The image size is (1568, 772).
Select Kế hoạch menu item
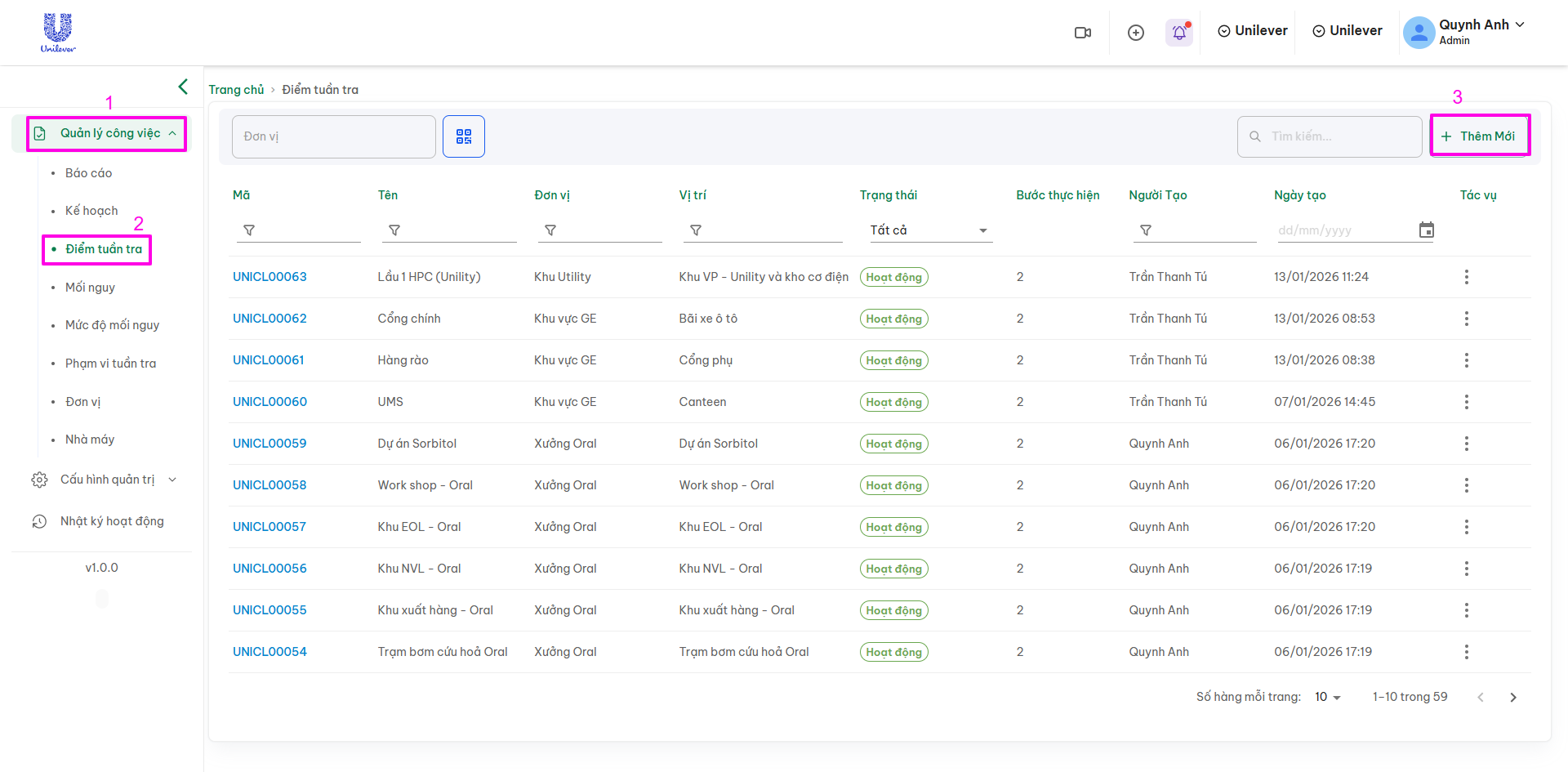(x=91, y=211)
